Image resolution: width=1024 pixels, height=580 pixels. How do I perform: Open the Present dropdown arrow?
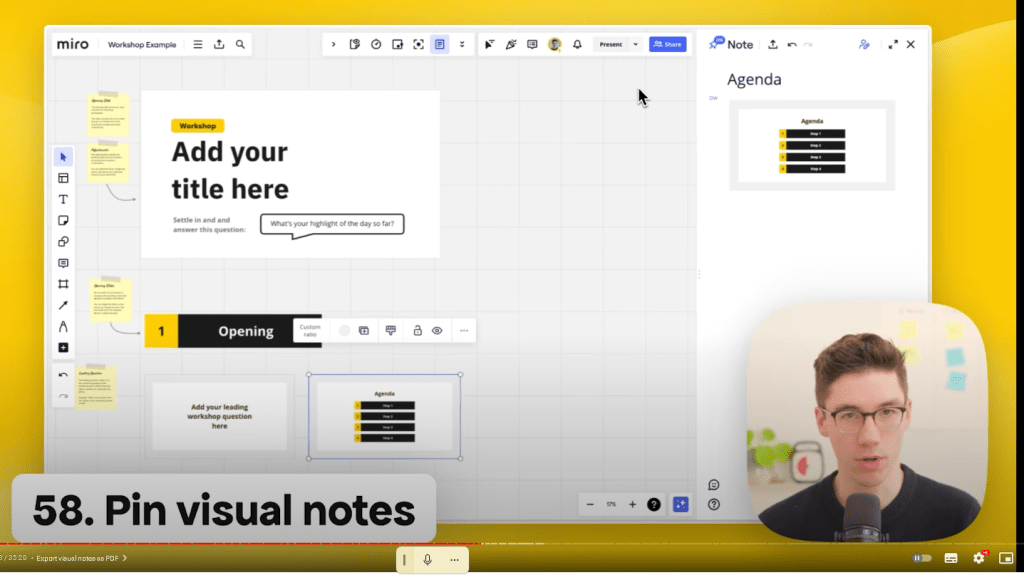(x=635, y=44)
